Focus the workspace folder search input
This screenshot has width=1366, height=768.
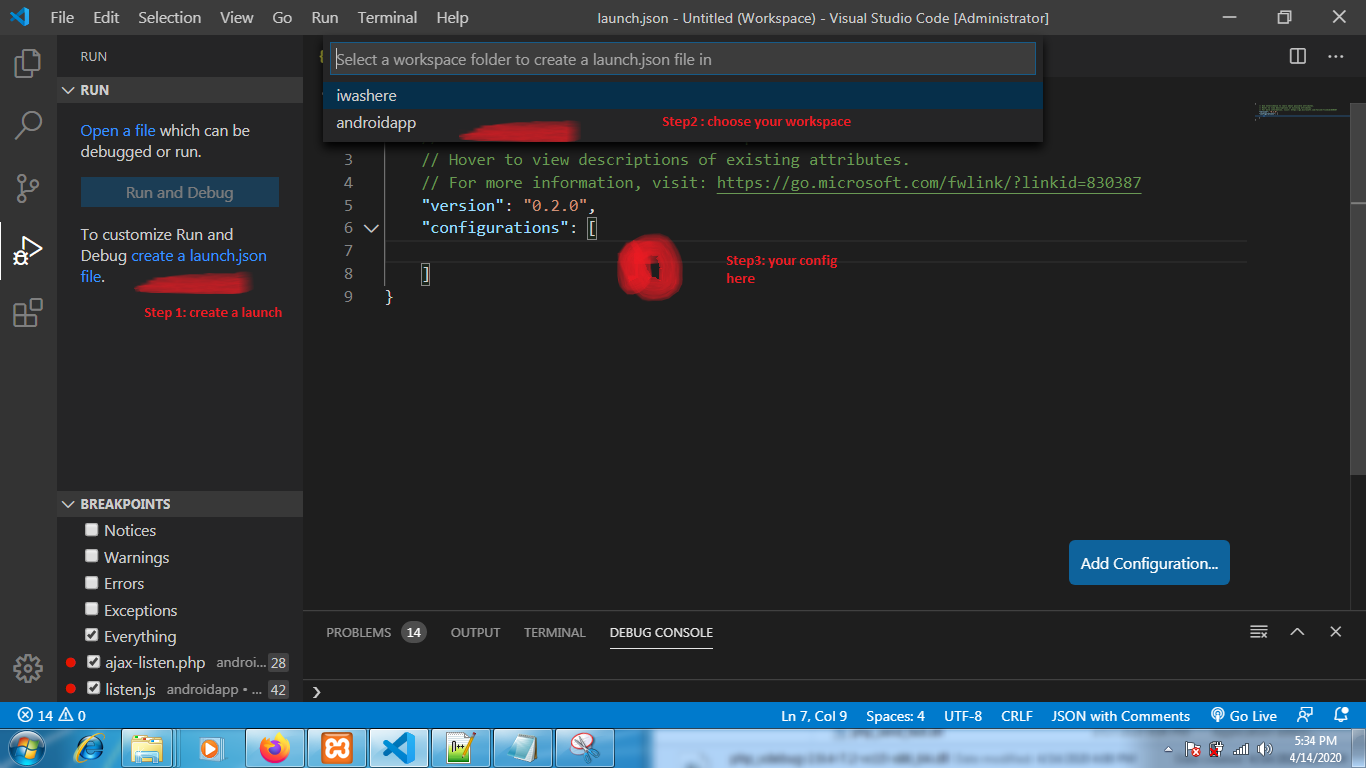[683, 59]
